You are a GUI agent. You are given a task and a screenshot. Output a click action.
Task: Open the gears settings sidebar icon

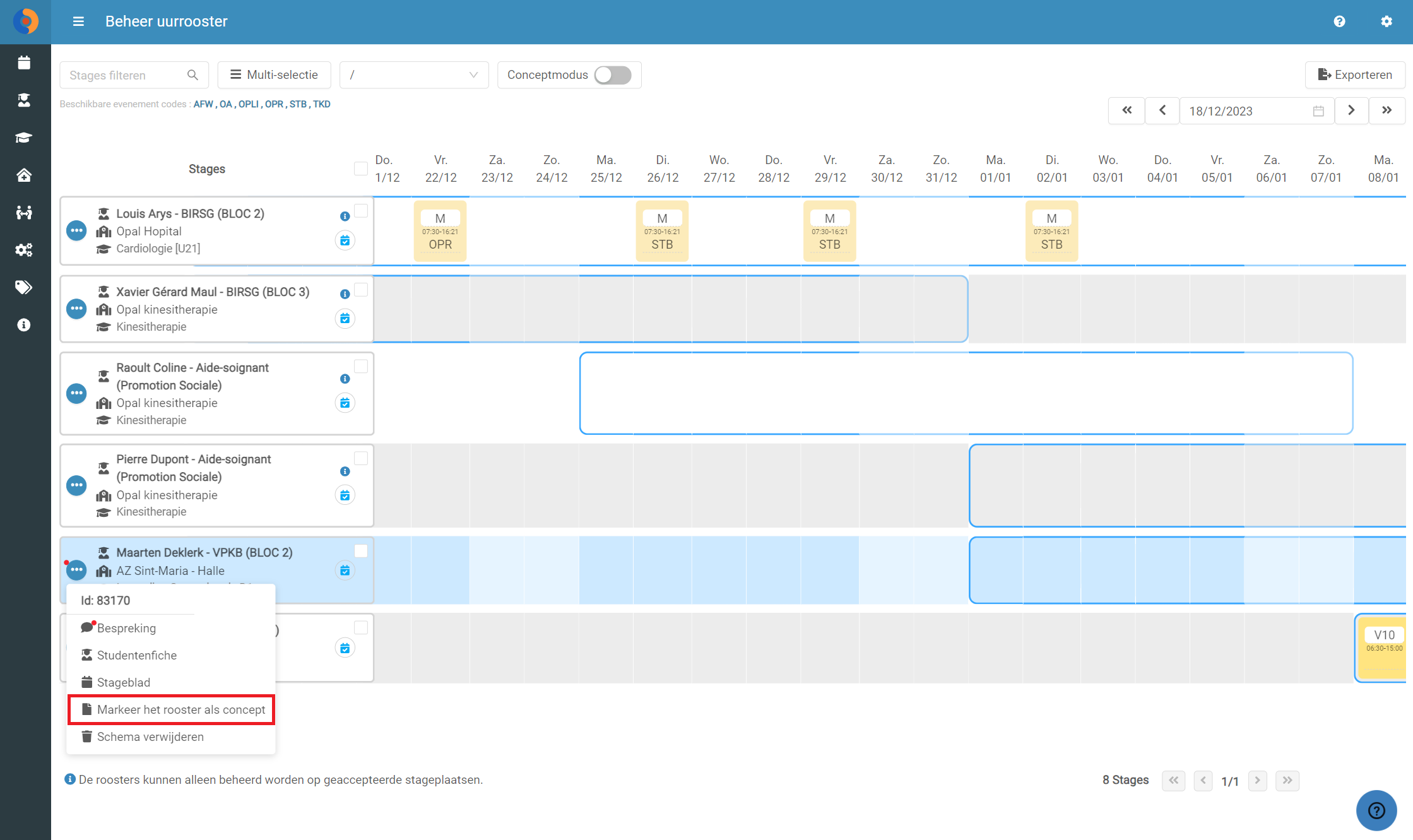24,250
